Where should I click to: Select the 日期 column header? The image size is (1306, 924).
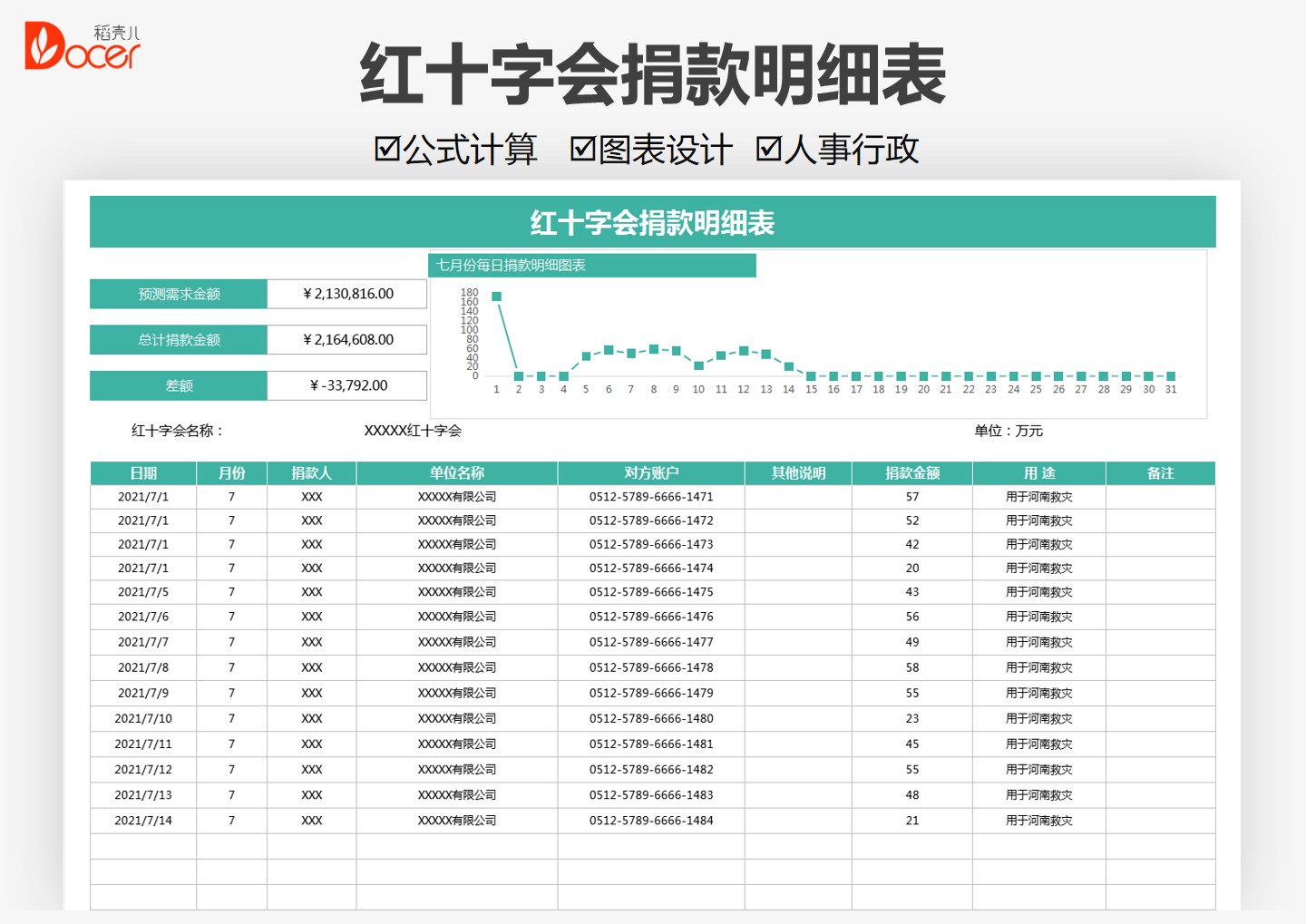142,472
